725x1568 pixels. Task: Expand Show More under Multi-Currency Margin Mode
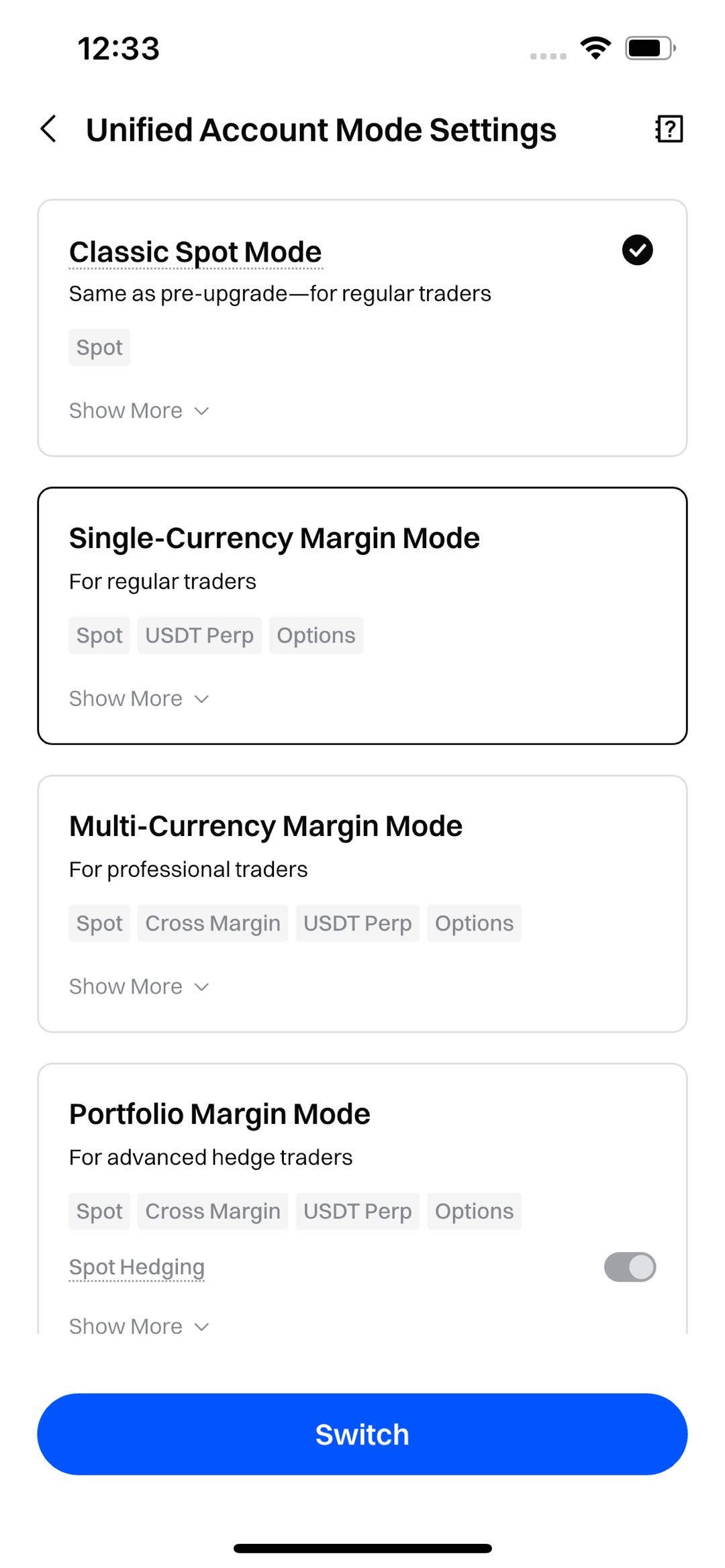(139, 986)
